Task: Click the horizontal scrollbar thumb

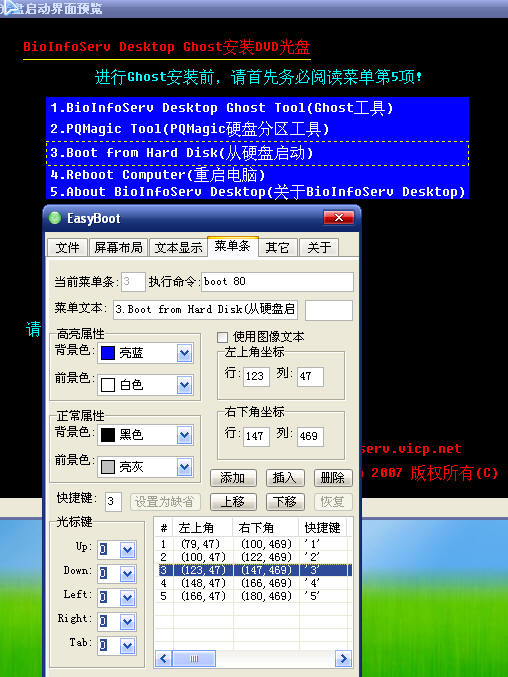Action: 194,659
